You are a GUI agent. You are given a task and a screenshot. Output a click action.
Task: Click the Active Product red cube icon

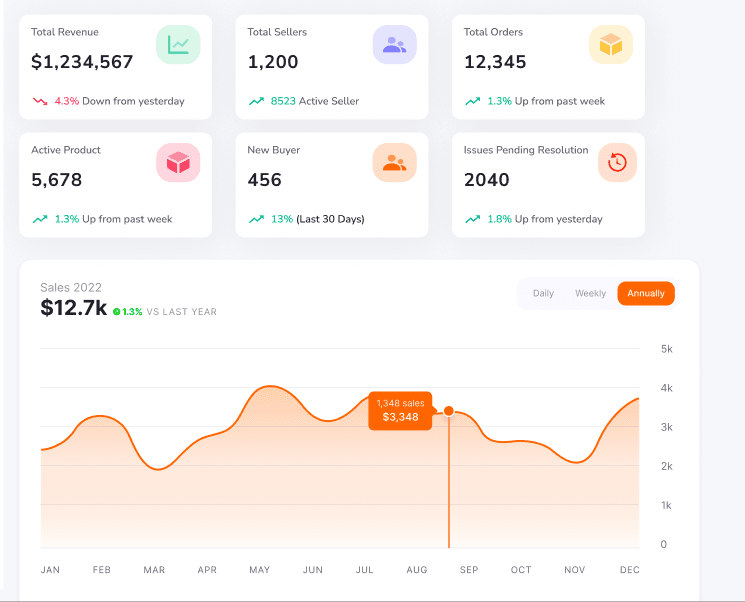tap(178, 162)
